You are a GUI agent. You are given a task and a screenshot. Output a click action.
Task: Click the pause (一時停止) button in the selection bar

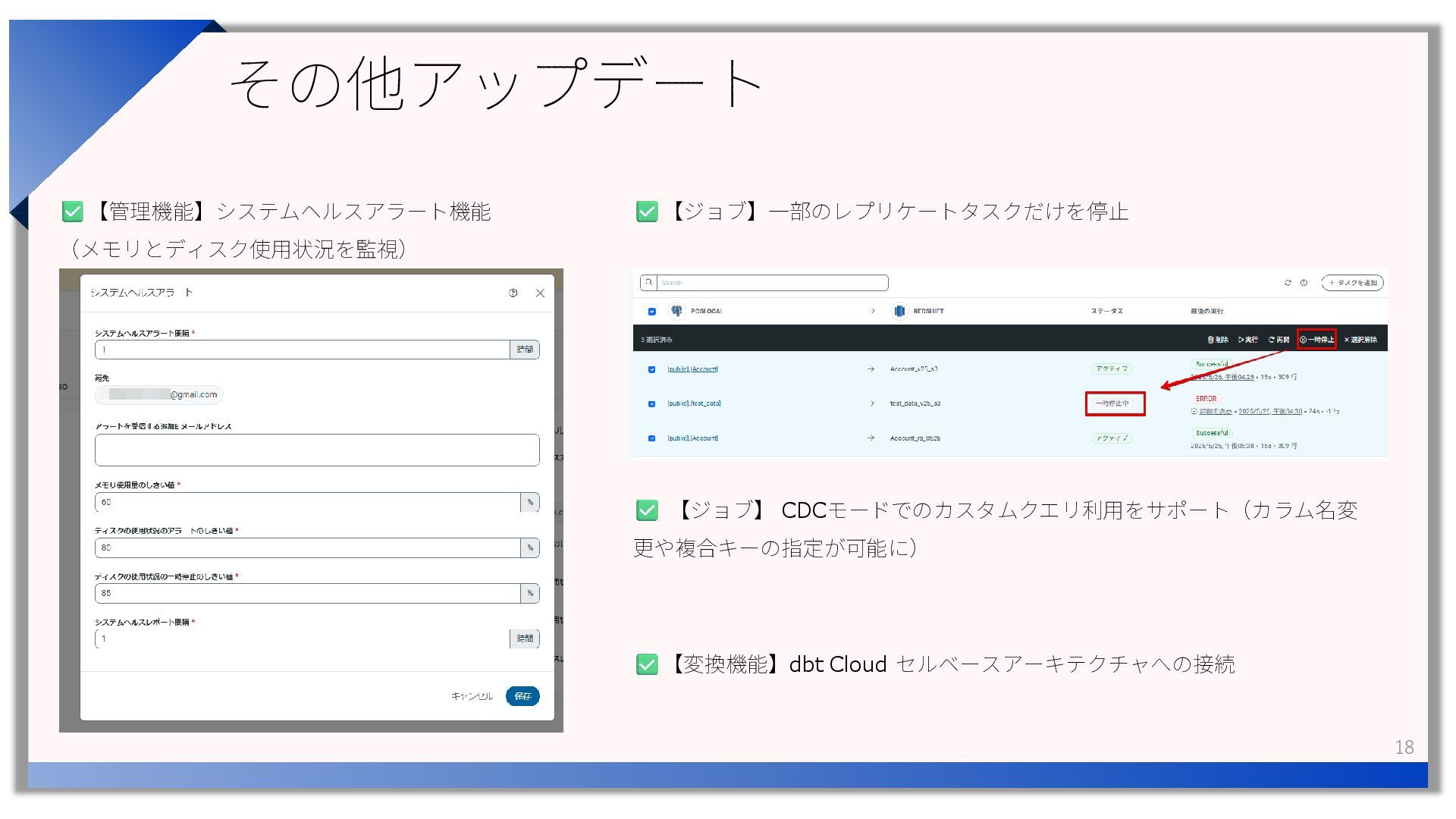[1316, 340]
